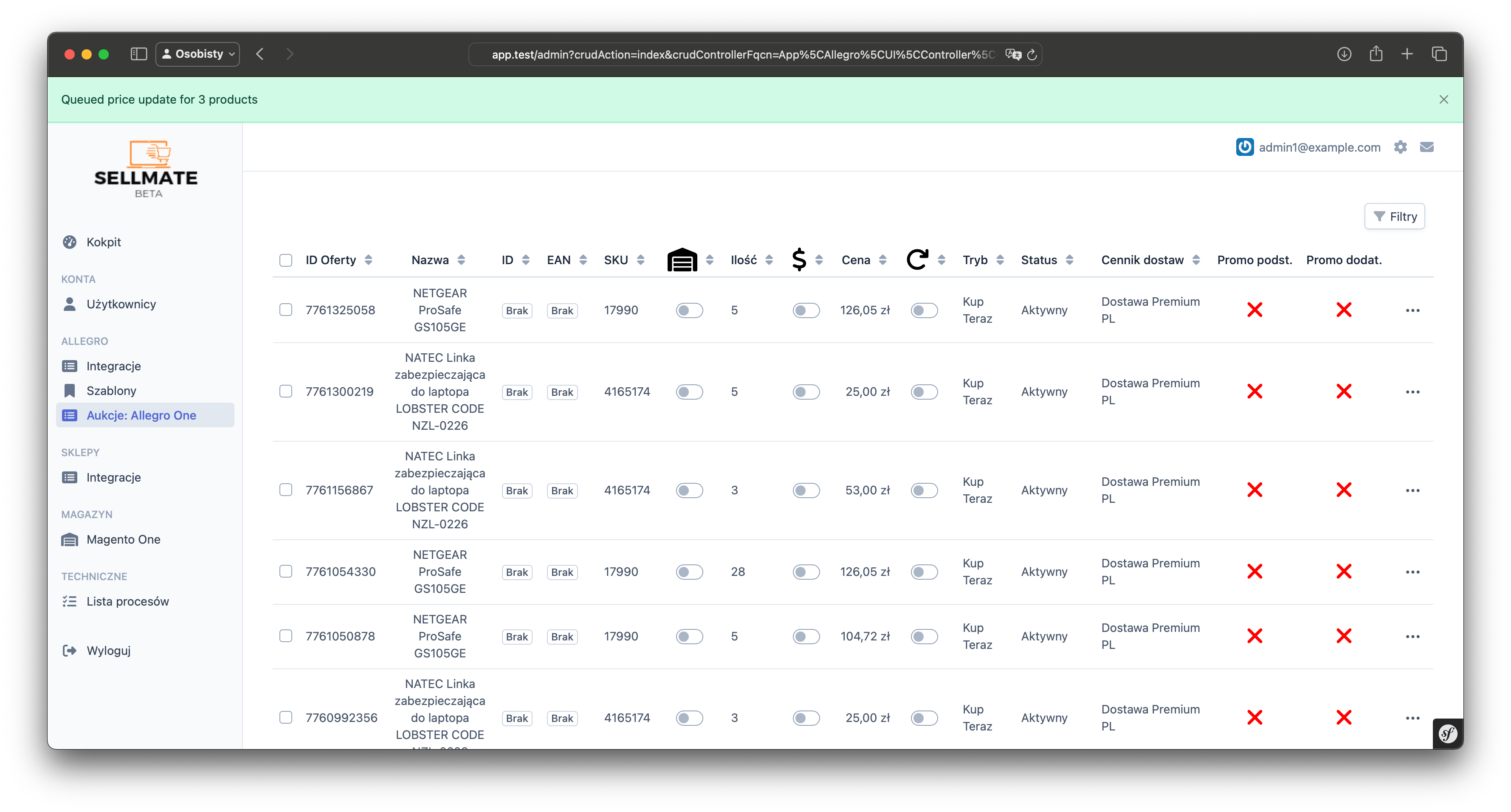Toggle the select-all rows checkbox

286,260
